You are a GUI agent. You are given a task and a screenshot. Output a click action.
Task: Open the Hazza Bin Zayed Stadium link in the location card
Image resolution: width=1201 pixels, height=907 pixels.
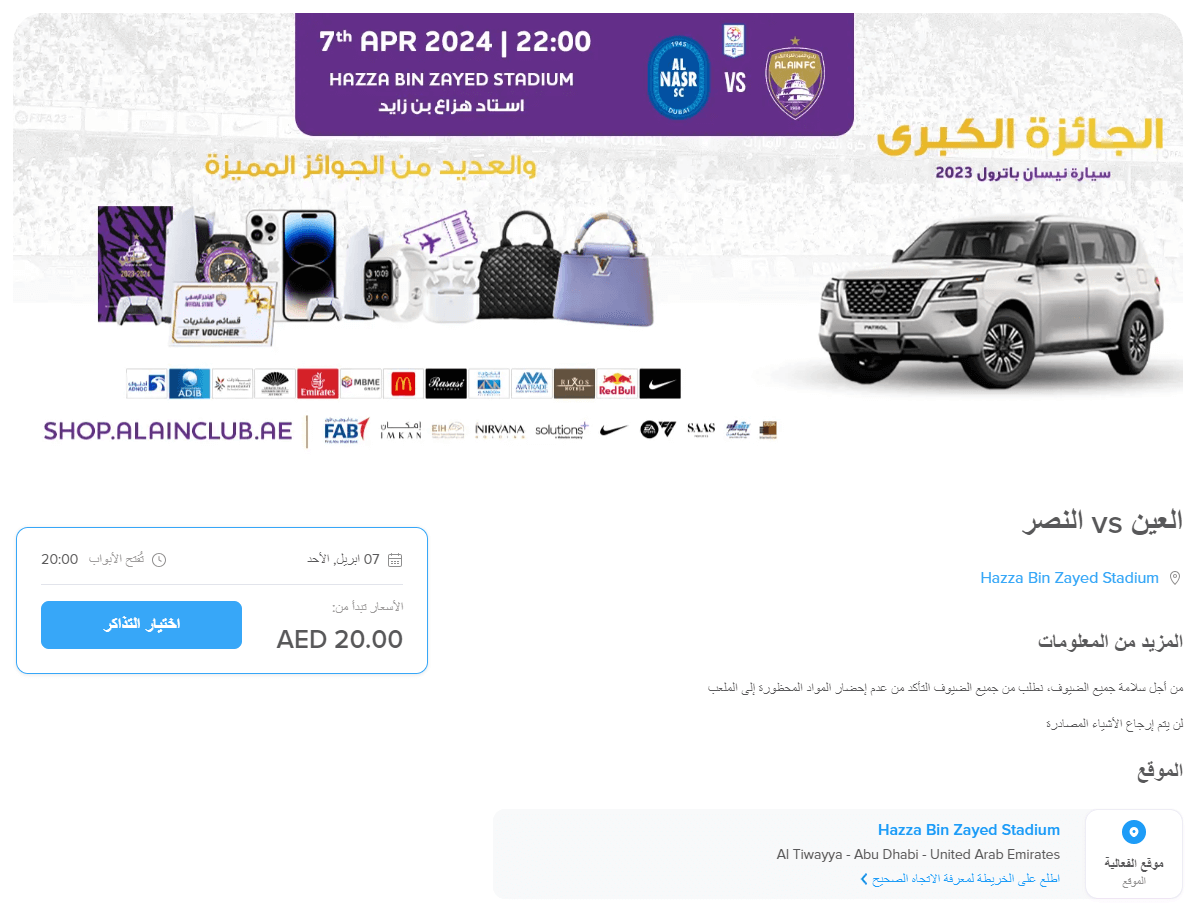click(x=968, y=830)
